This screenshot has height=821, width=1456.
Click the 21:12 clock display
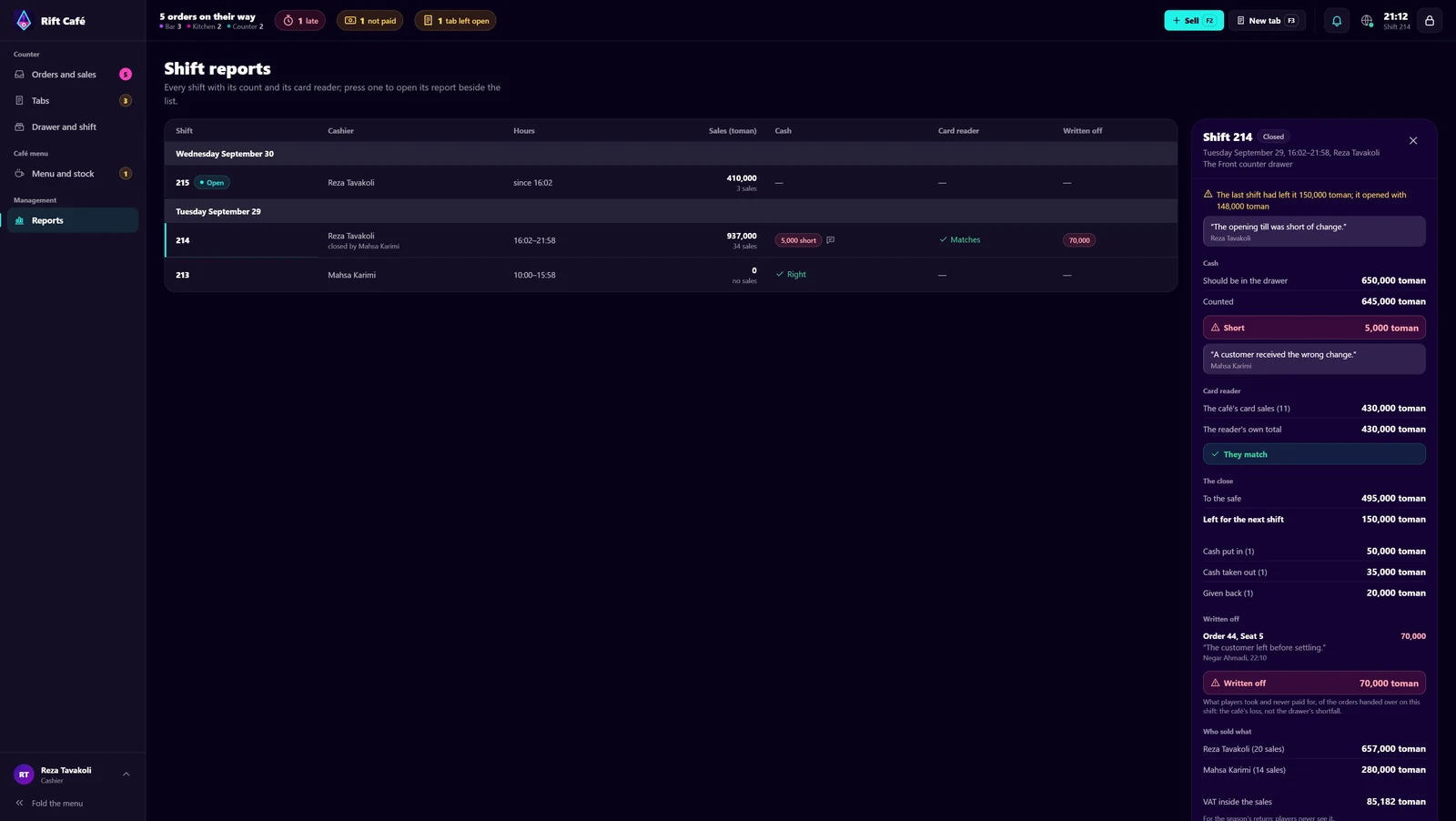pos(1395,16)
